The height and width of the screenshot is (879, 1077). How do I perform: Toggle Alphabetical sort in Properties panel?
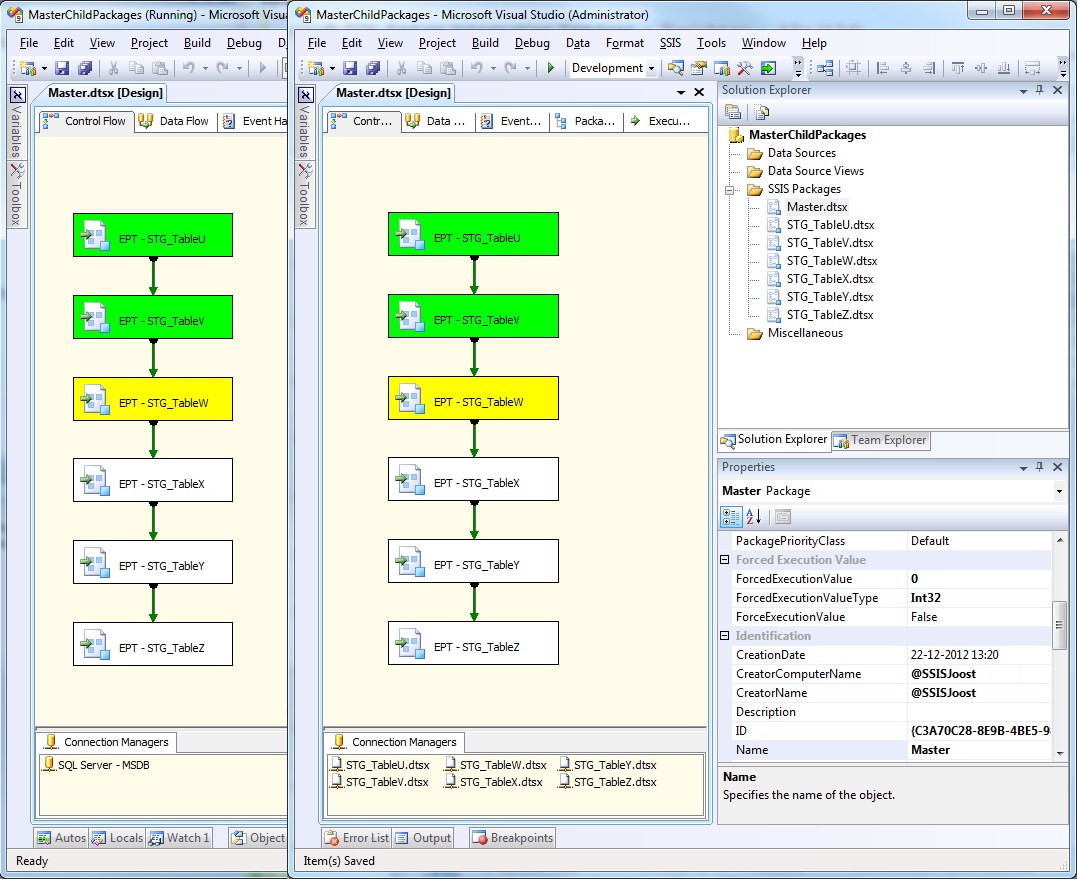pos(753,517)
